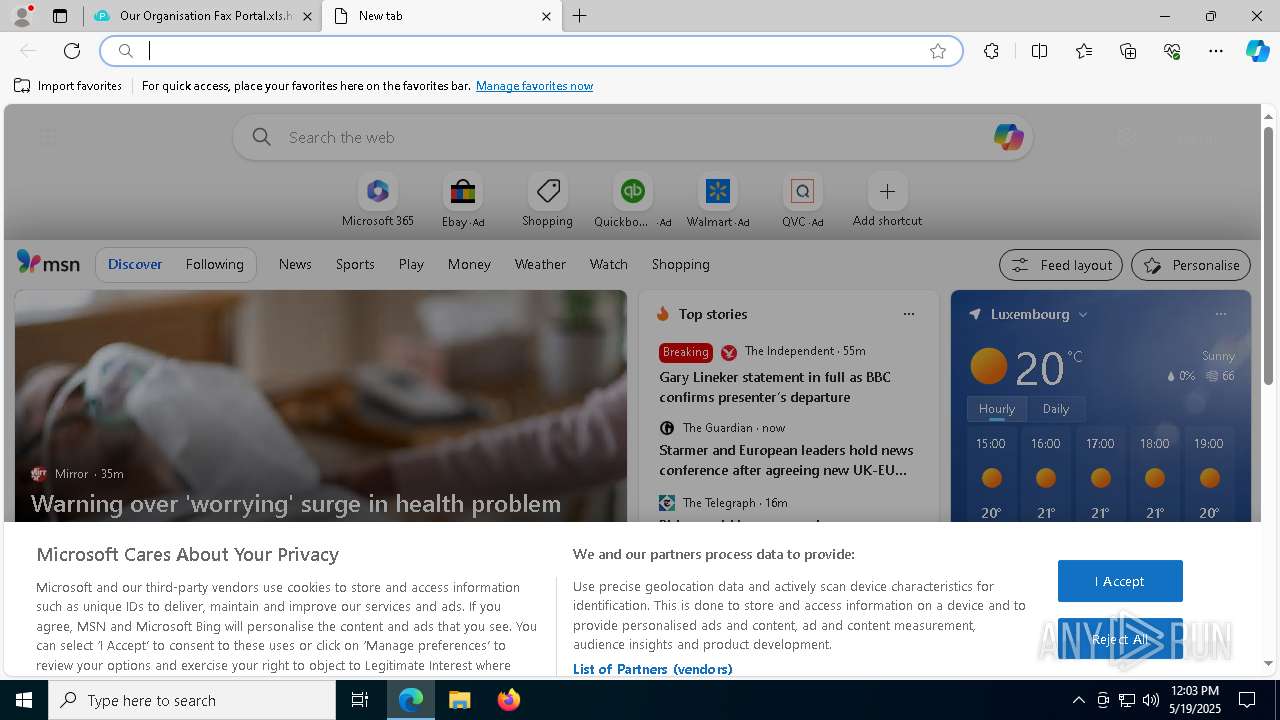This screenshot has height=720, width=1280.
Task: Open the Money menu item
Action: pyautogui.click(x=469, y=264)
